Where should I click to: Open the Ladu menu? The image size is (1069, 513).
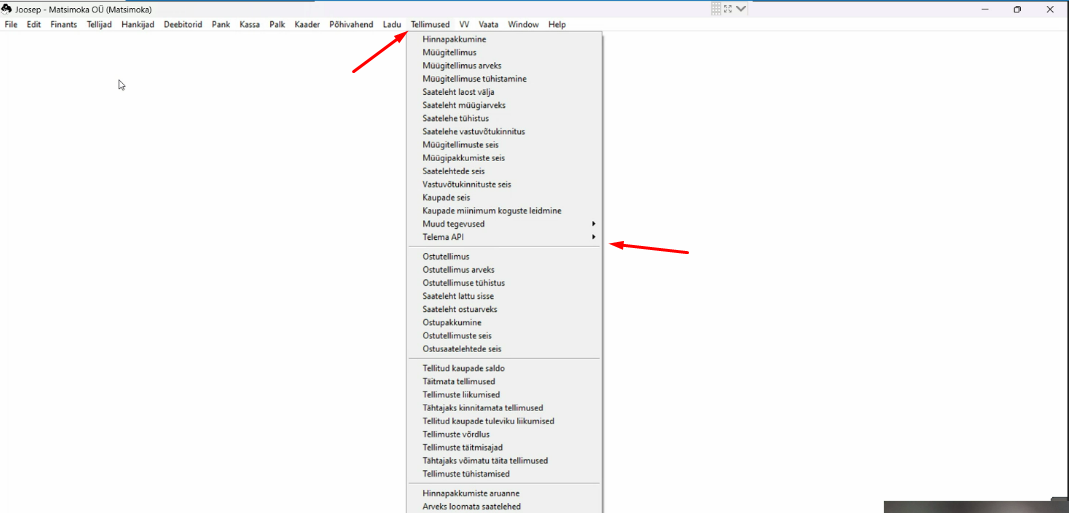[x=392, y=24]
